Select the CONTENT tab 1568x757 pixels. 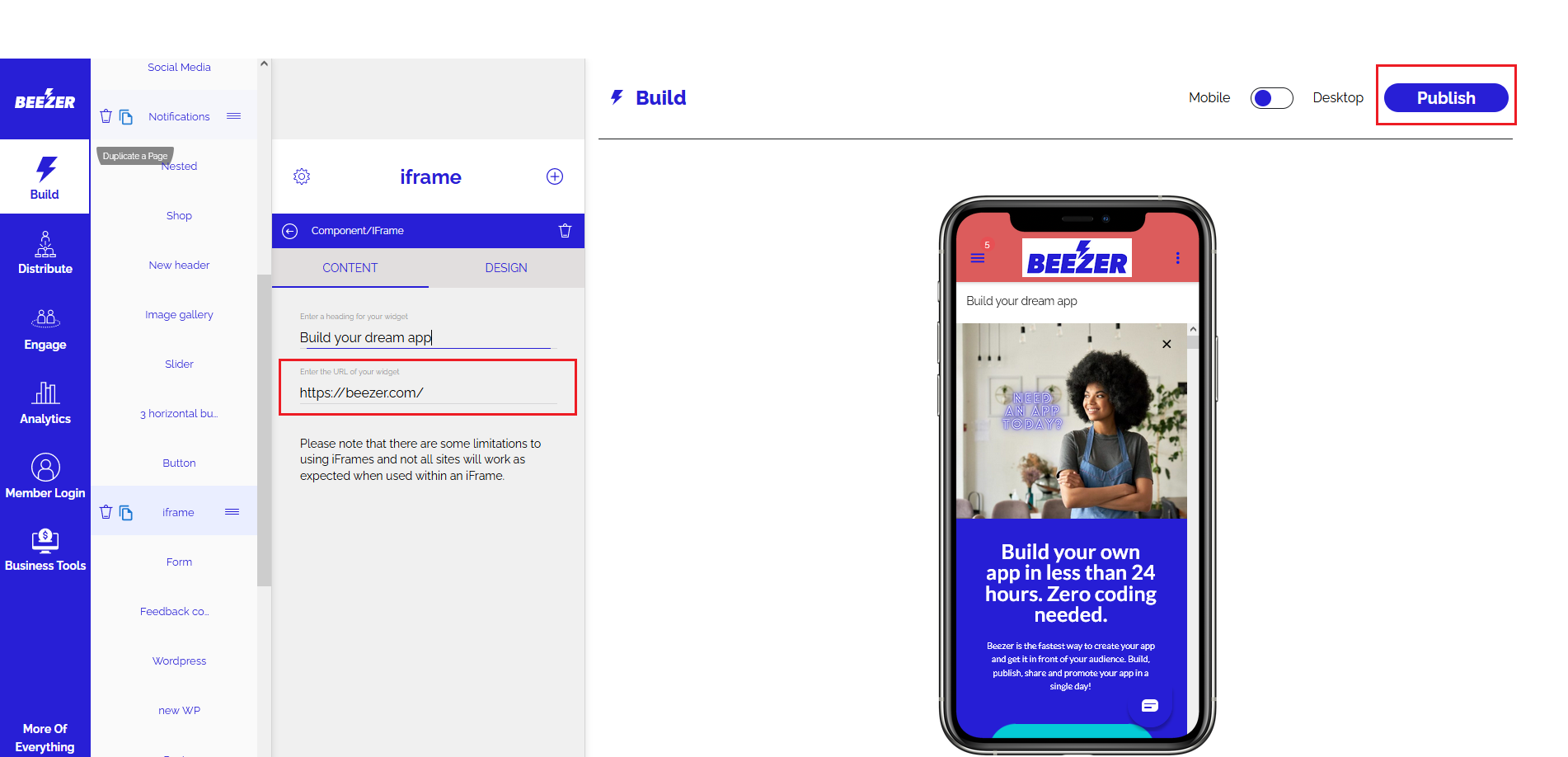(x=350, y=268)
